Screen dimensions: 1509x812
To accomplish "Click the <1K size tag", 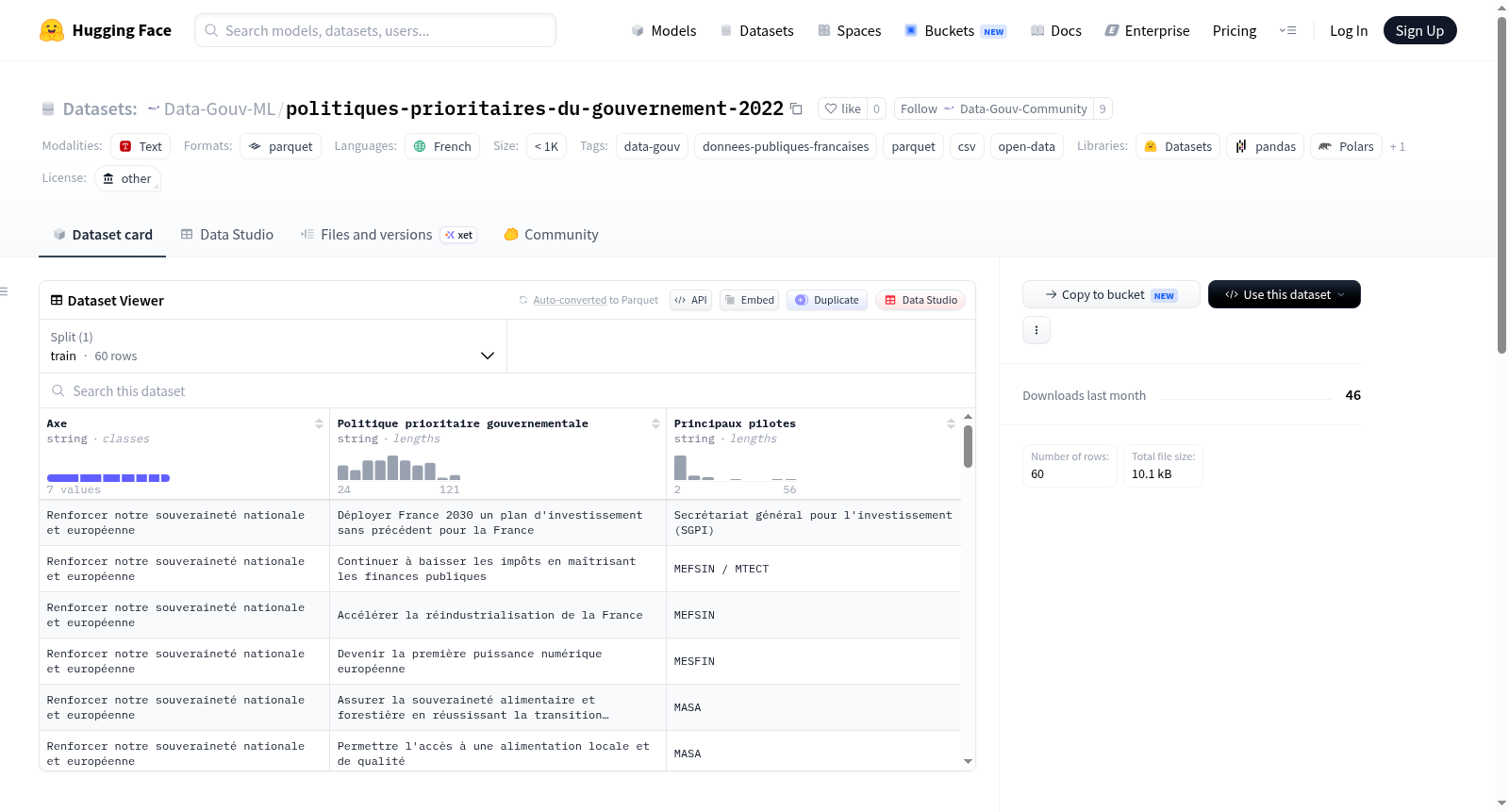I will 546,146.
